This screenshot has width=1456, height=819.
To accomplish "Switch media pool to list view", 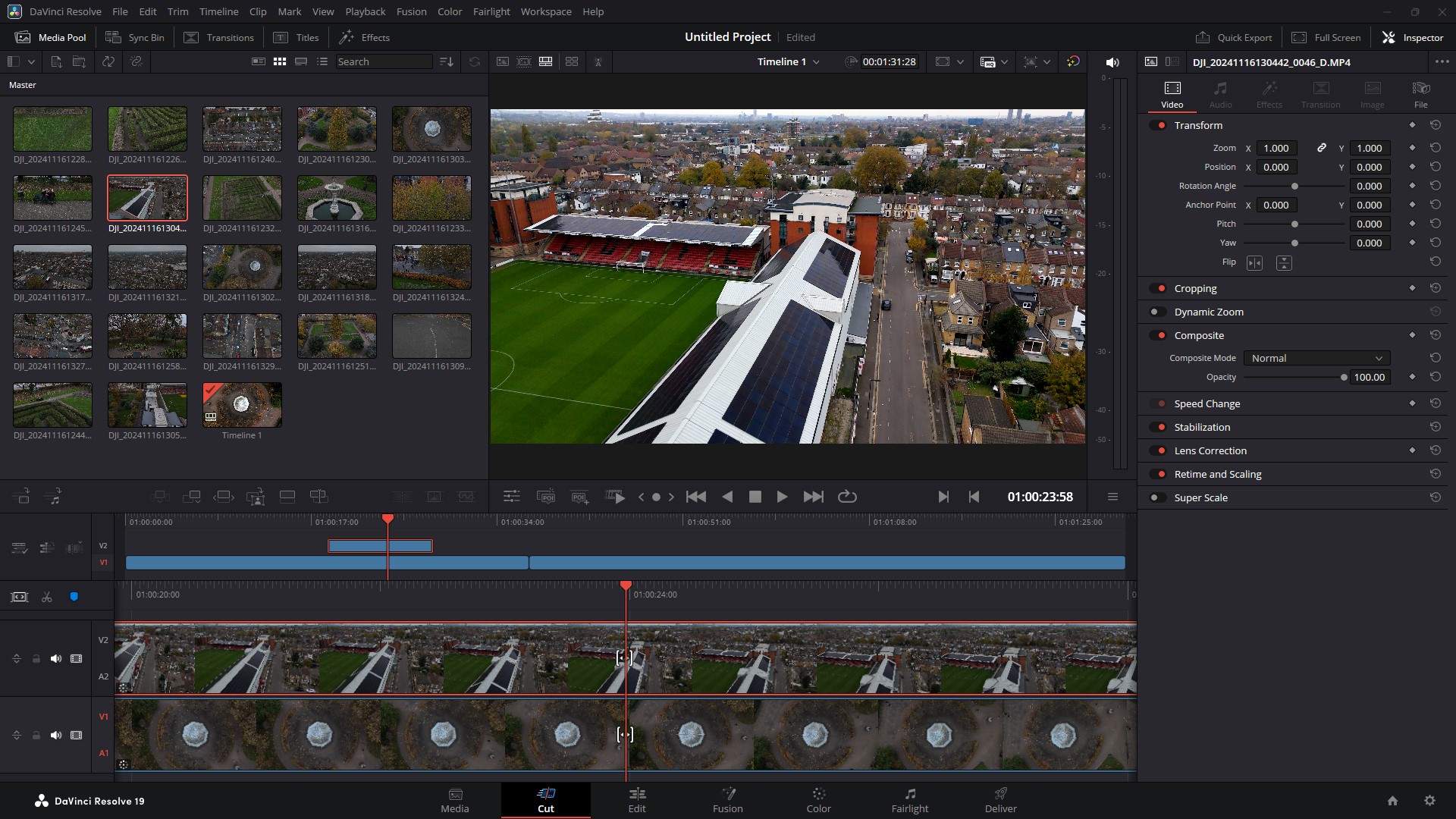I will pyautogui.click(x=322, y=61).
